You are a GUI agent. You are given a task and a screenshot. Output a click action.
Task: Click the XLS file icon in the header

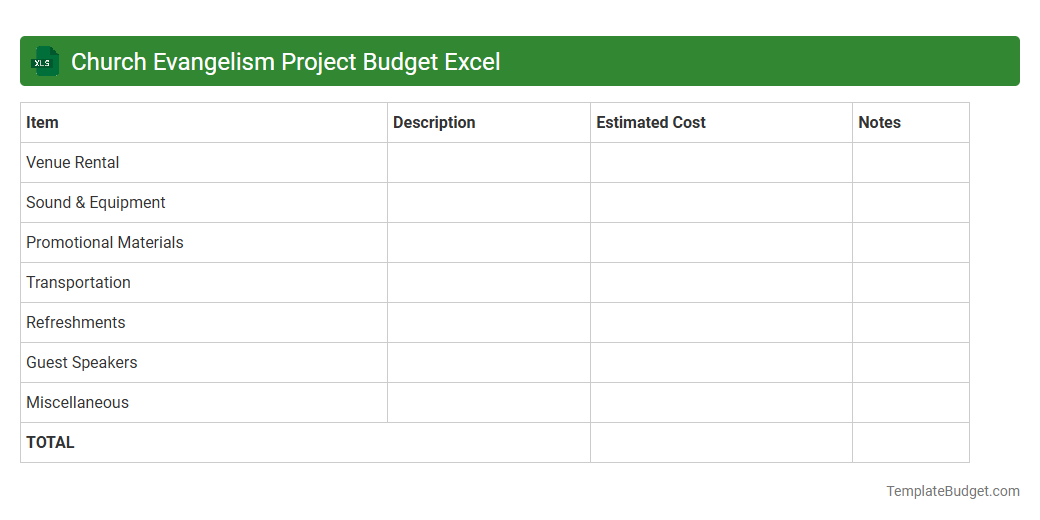[44, 61]
